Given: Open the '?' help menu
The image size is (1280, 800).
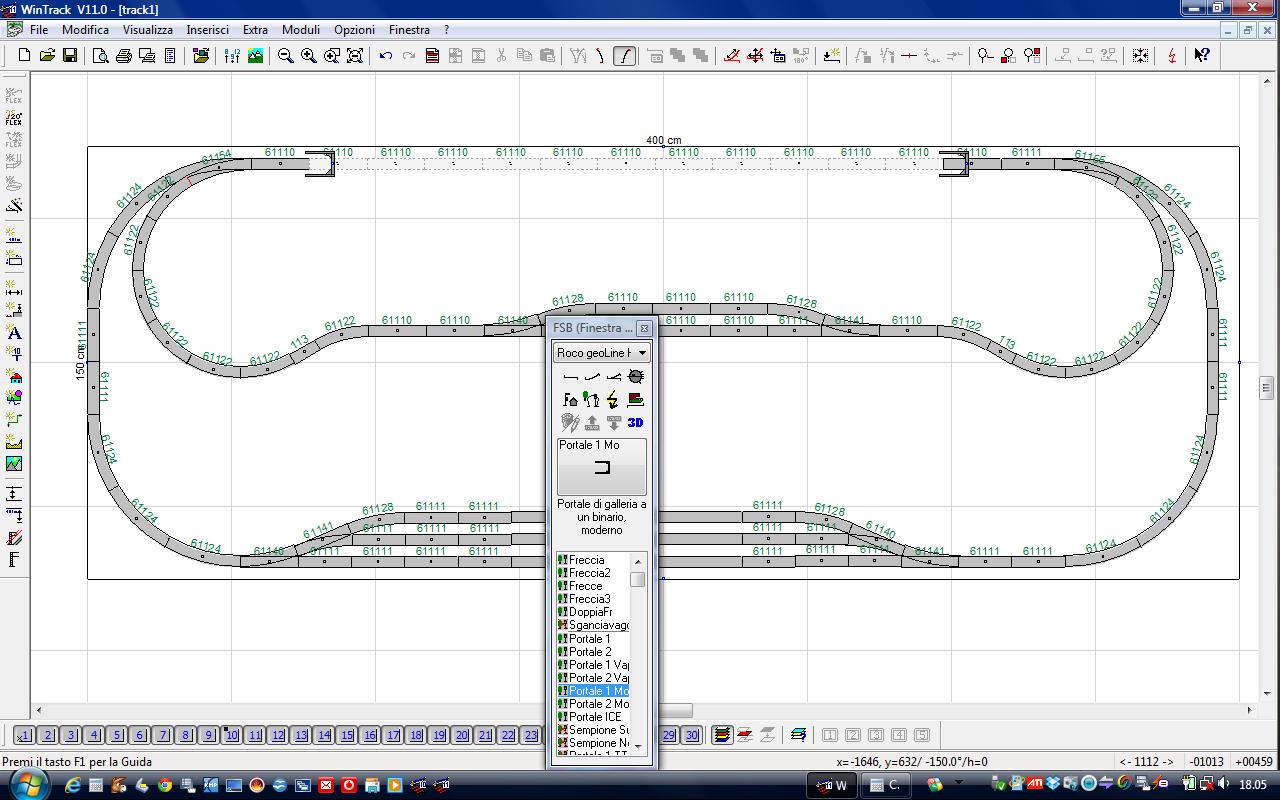Looking at the screenshot, I should pyautogui.click(x=446, y=30).
